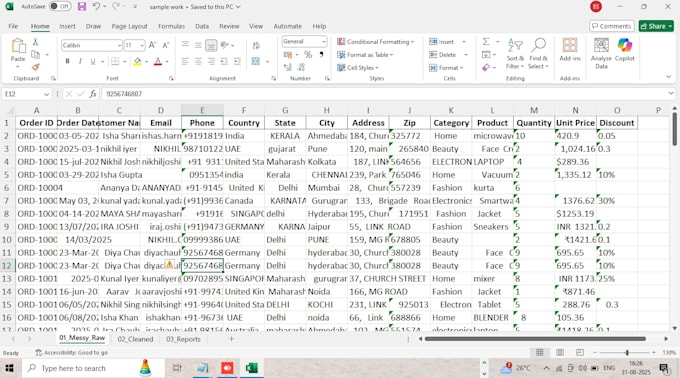Expand Format as Table menu
Screen dimensions: 680x378
365,55
